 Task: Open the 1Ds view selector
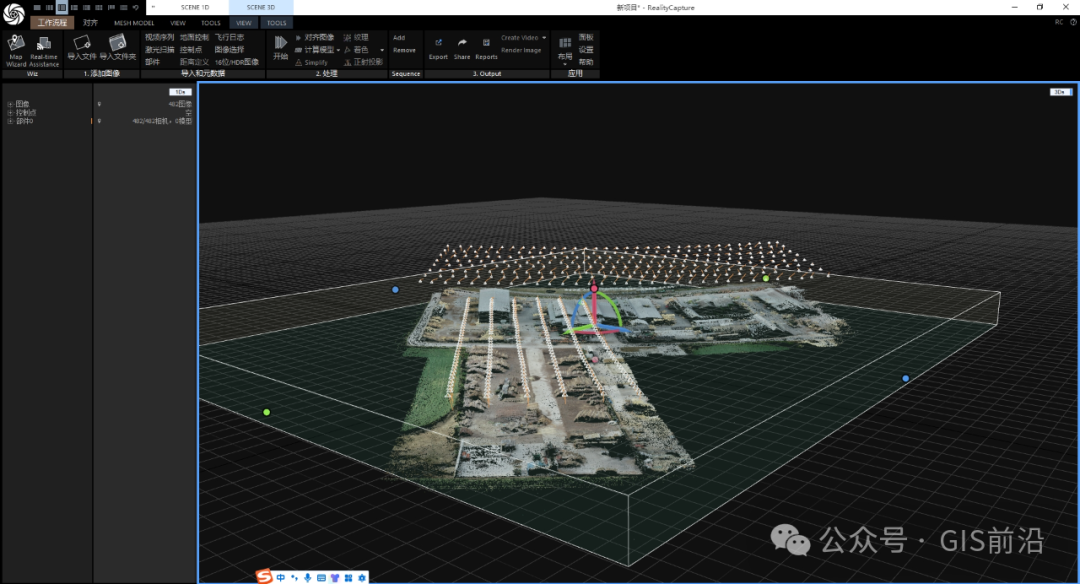coord(180,92)
